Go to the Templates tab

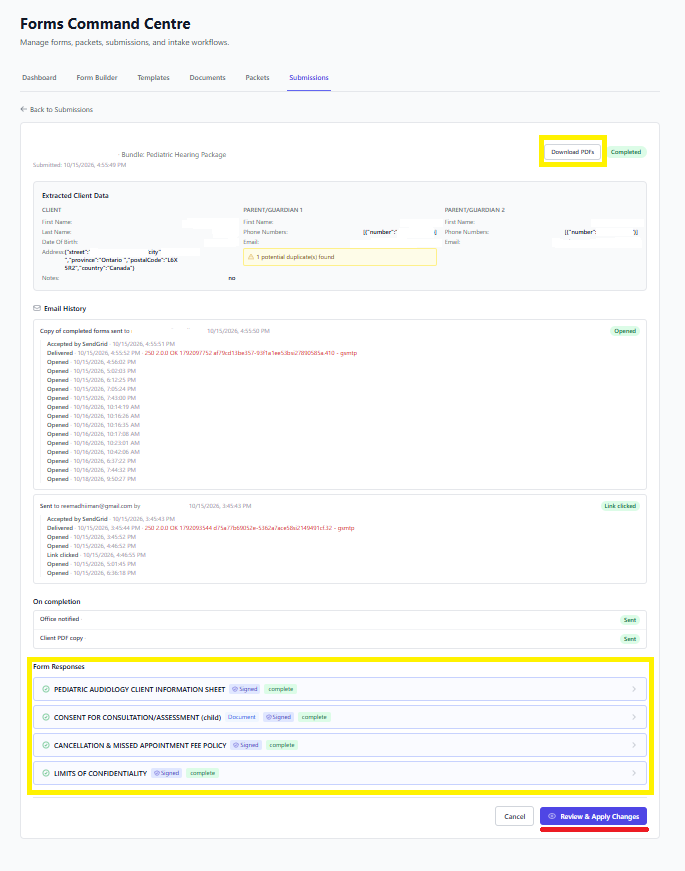pos(153,78)
